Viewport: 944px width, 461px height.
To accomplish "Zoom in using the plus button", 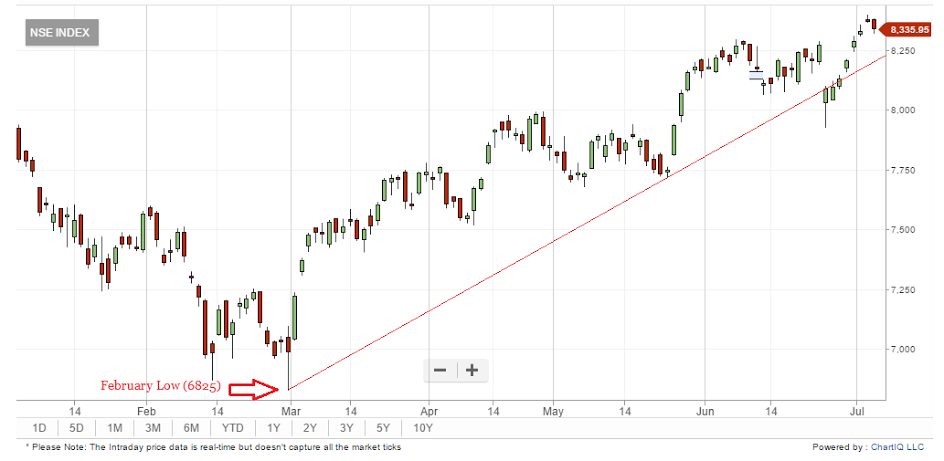I will tap(472, 370).
